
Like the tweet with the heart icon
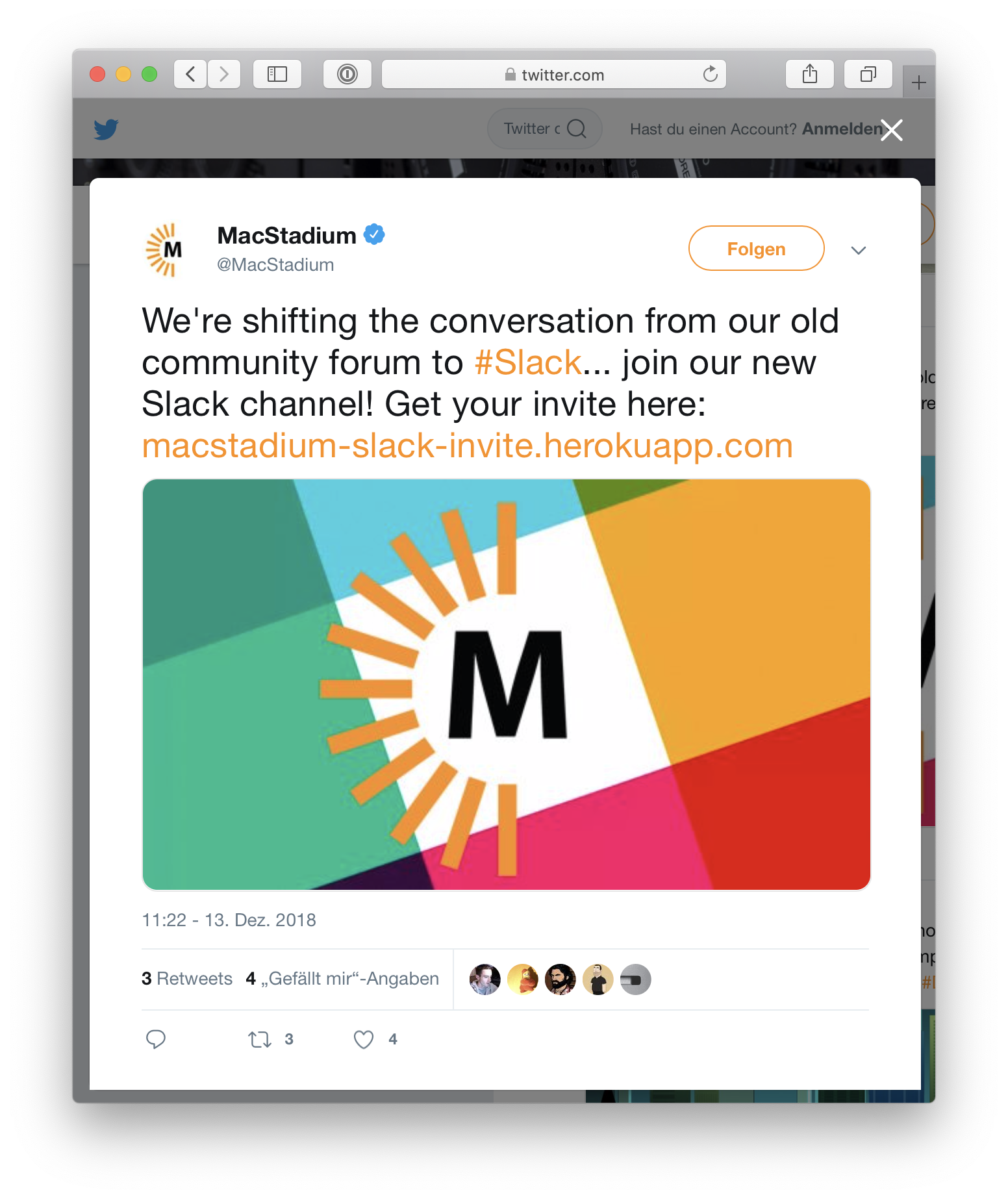(x=364, y=1040)
